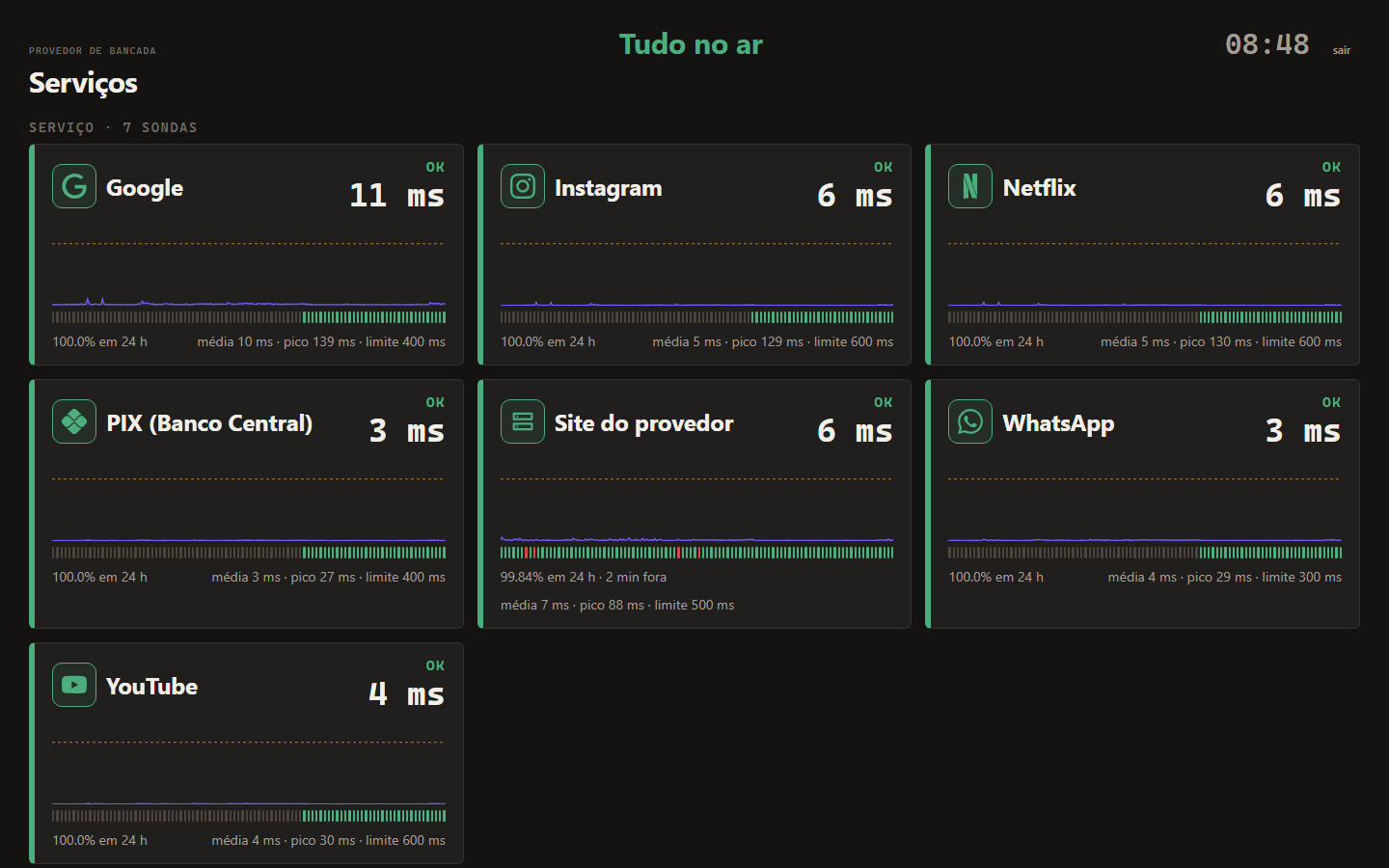Click the Tudo no ar status heading
1389x868 pixels.
(691, 44)
